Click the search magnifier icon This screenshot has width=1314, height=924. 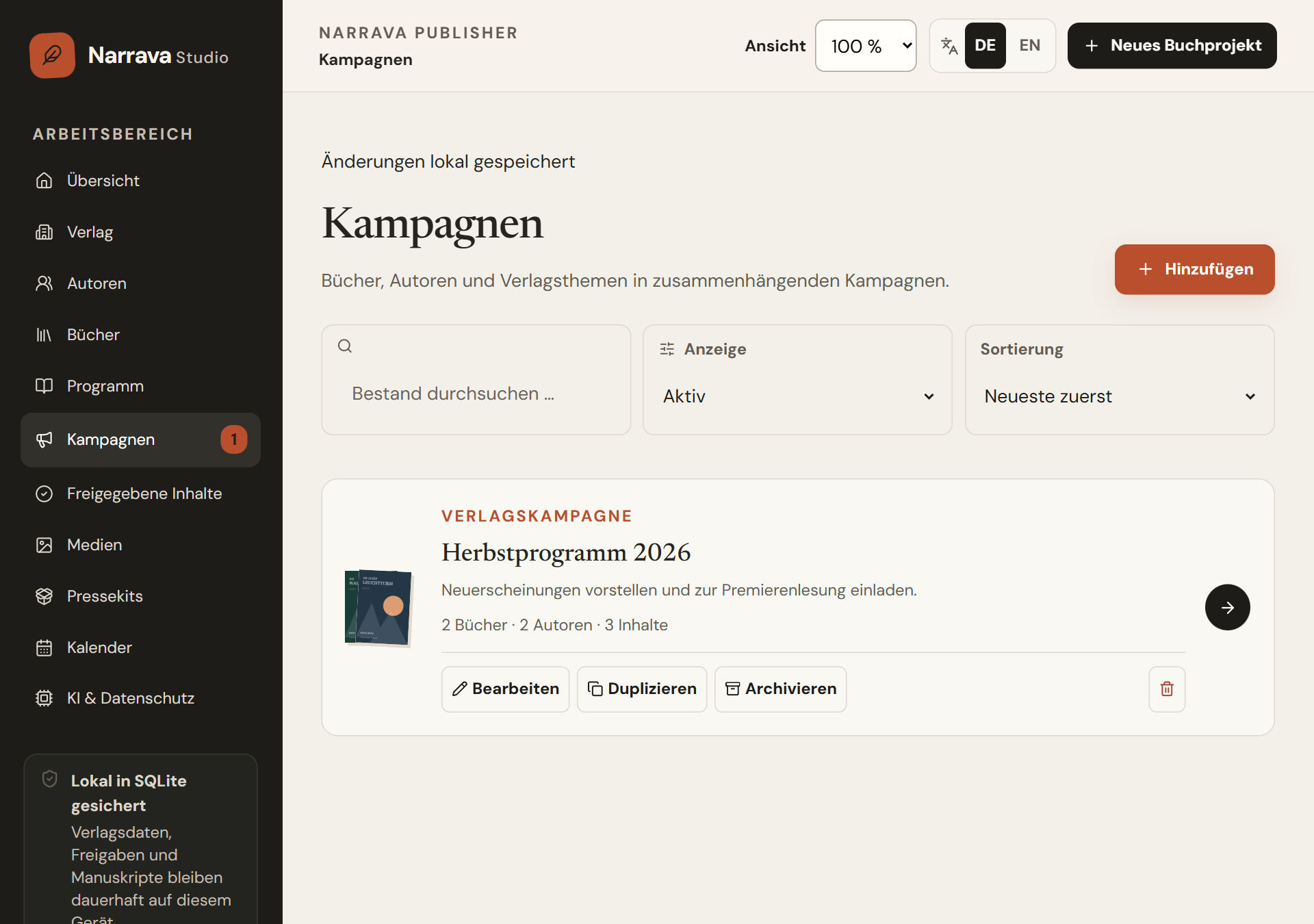click(x=345, y=346)
